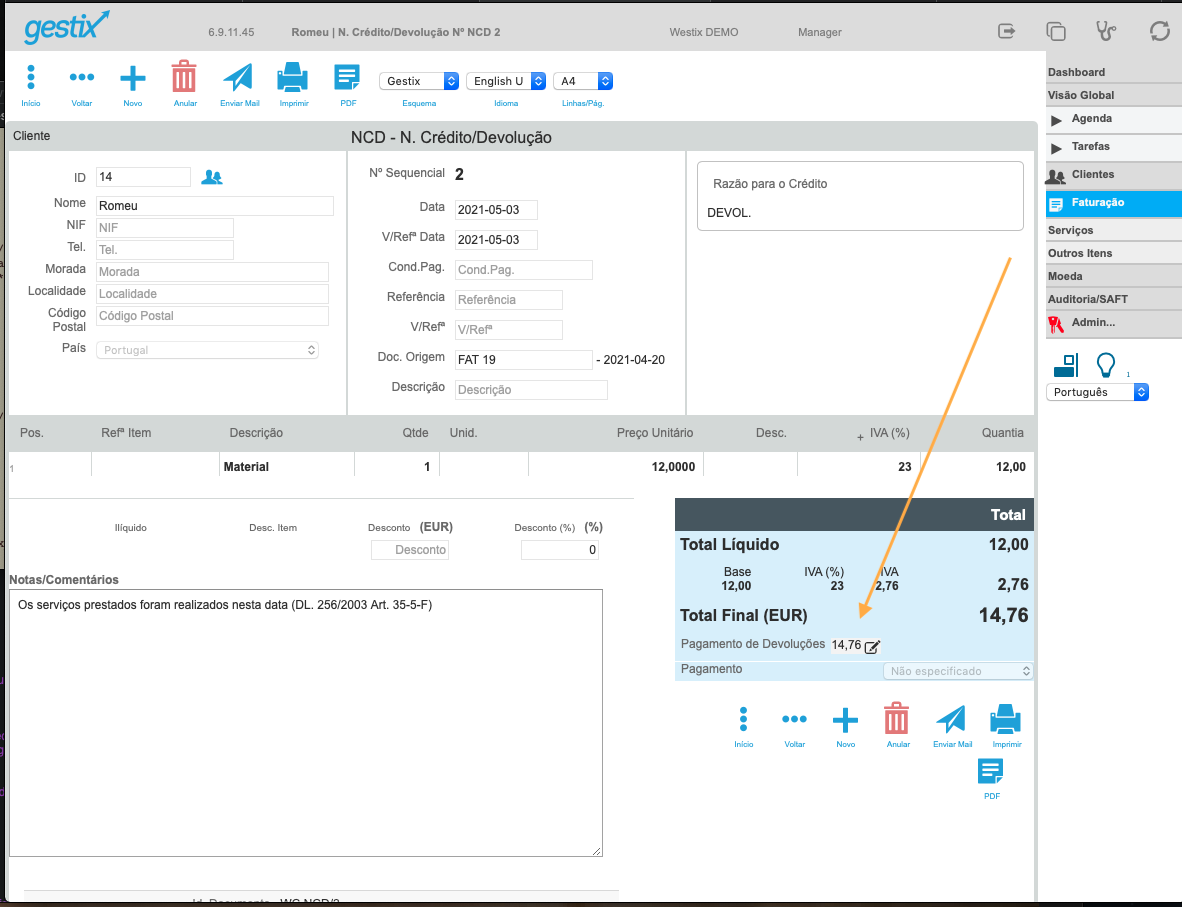
Task: Edit Pagamento de Devoluções amount pencil icon
Action: point(872,646)
